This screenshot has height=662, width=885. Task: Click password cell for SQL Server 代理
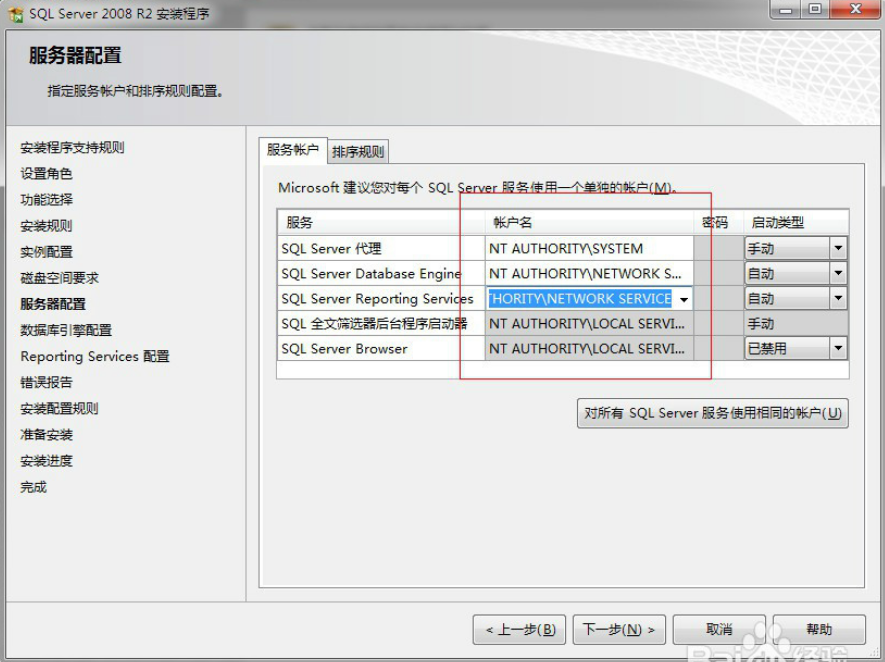click(x=719, y=248)
